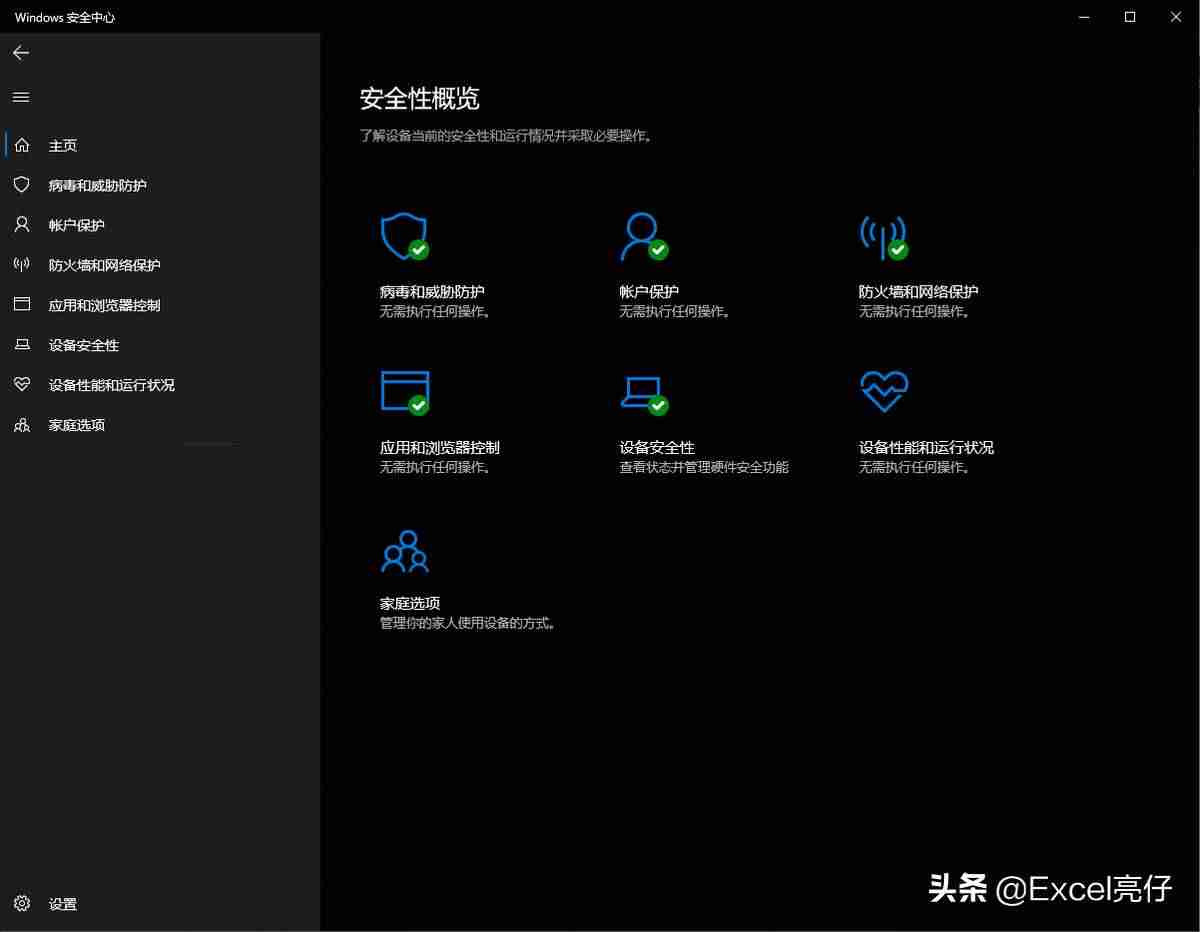Click the text 管理你的家人使用设备的方式。
The image size is (1200, 932).
pyautogui.click(x=467, y=623)
